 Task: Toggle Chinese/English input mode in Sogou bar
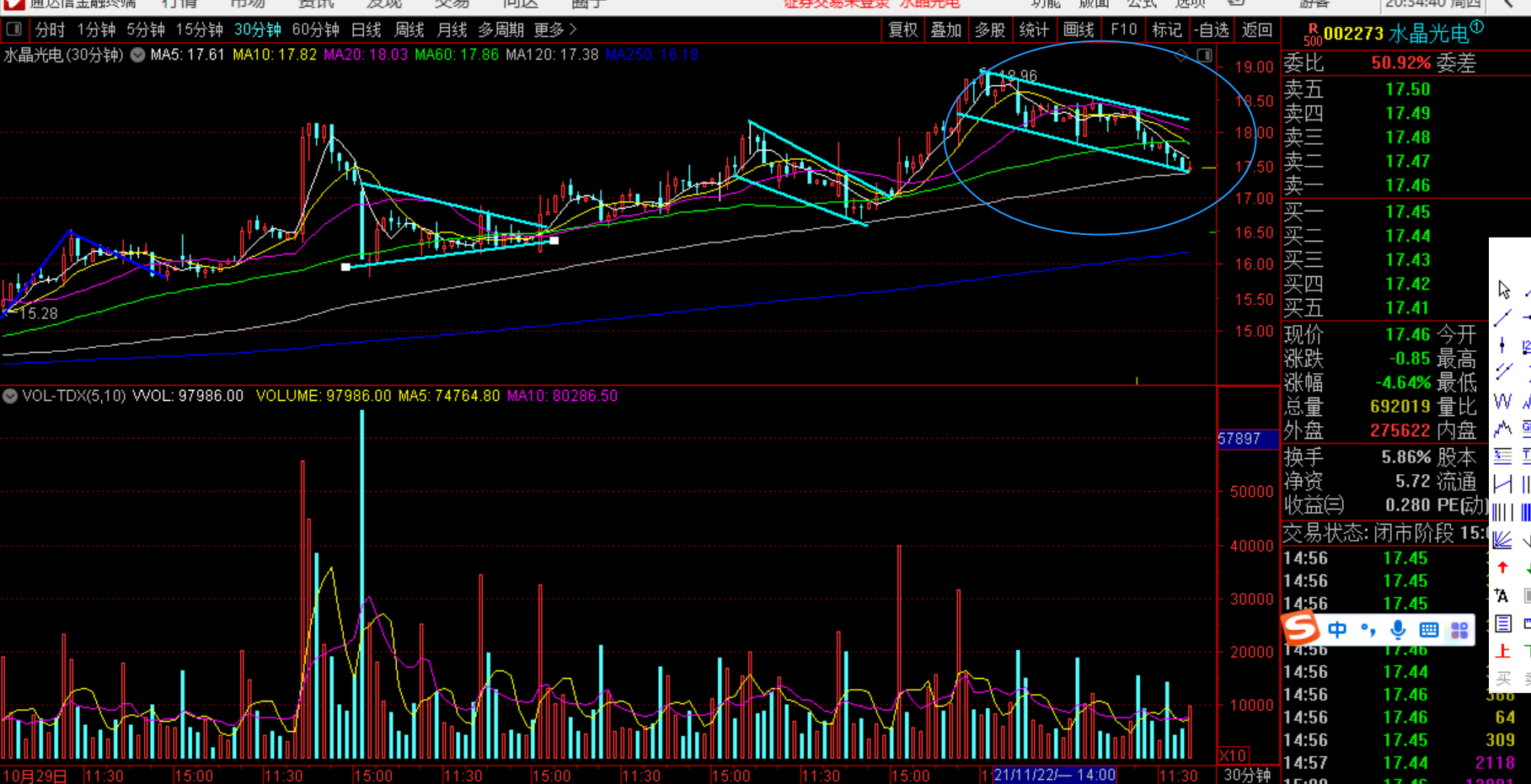pyautogui.click(x=1337, y=630)
